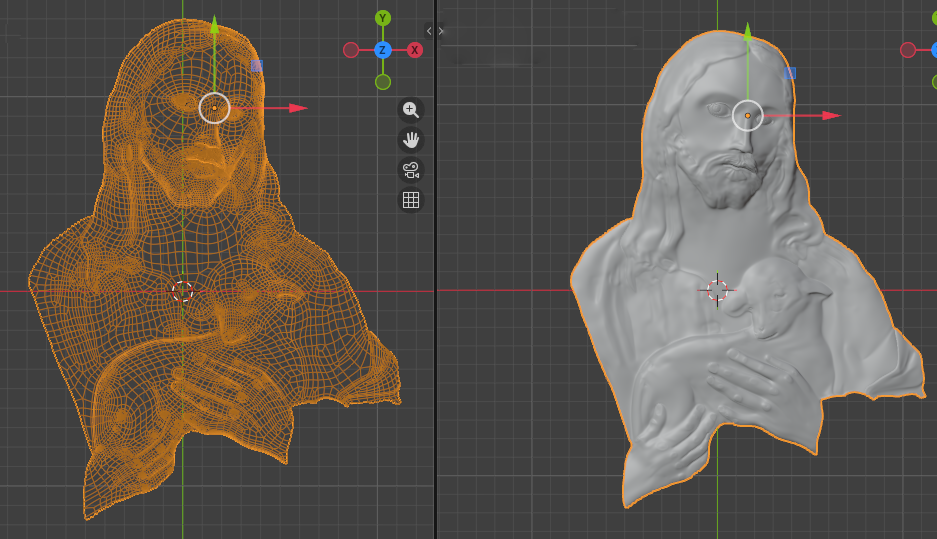
Task: Click the green Y axis on the left navigation gizmo
Action: [383, 18]
